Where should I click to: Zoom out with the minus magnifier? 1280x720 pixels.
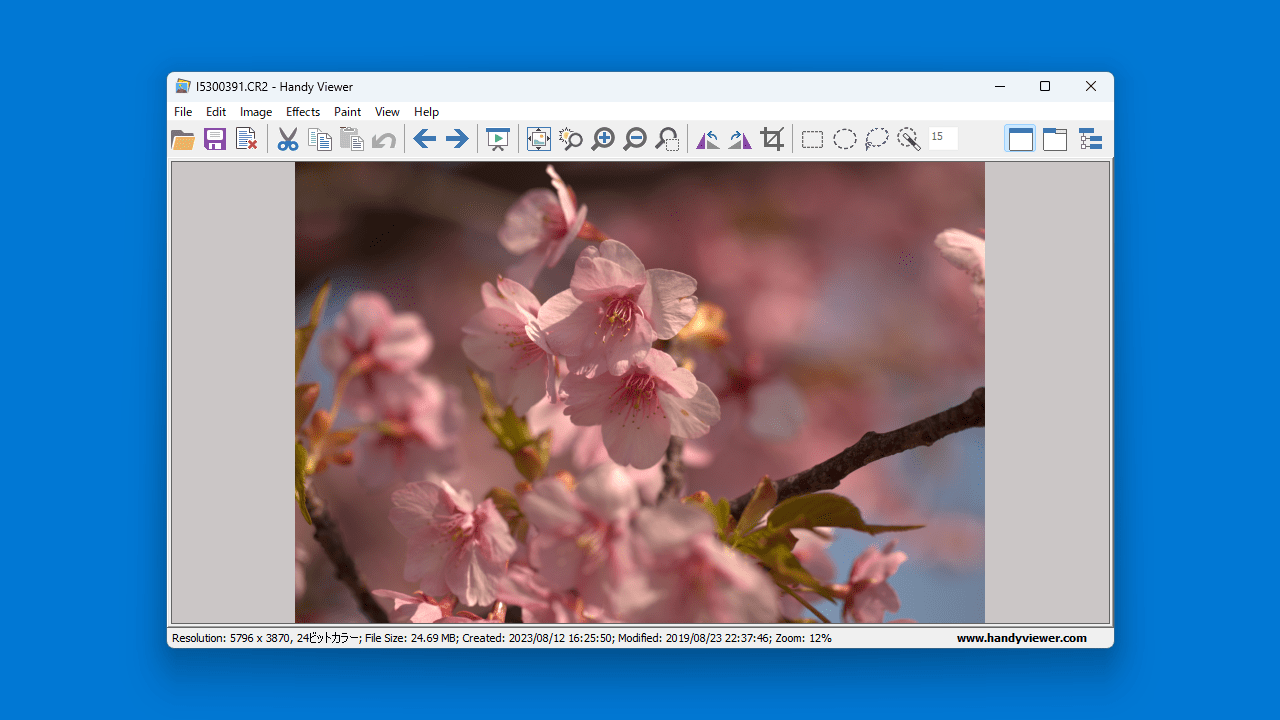coord(635,139)
